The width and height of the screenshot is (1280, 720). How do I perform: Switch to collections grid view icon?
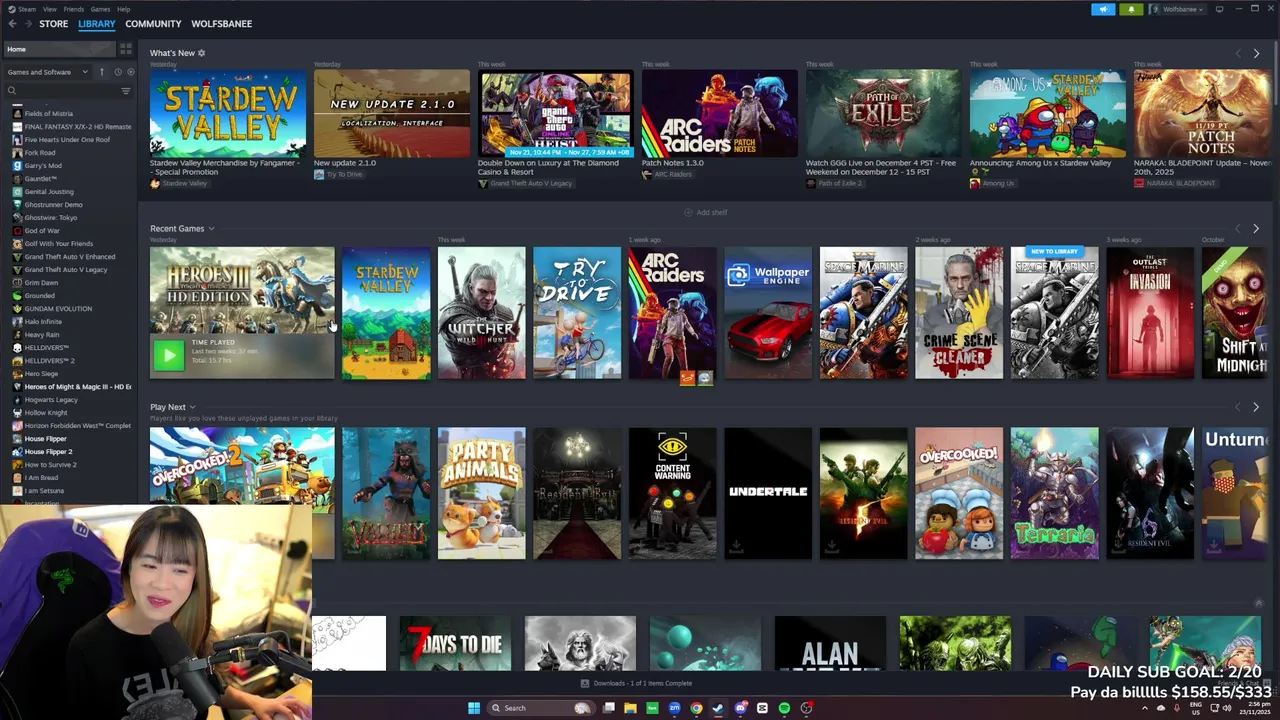click(x=126, y=49)
